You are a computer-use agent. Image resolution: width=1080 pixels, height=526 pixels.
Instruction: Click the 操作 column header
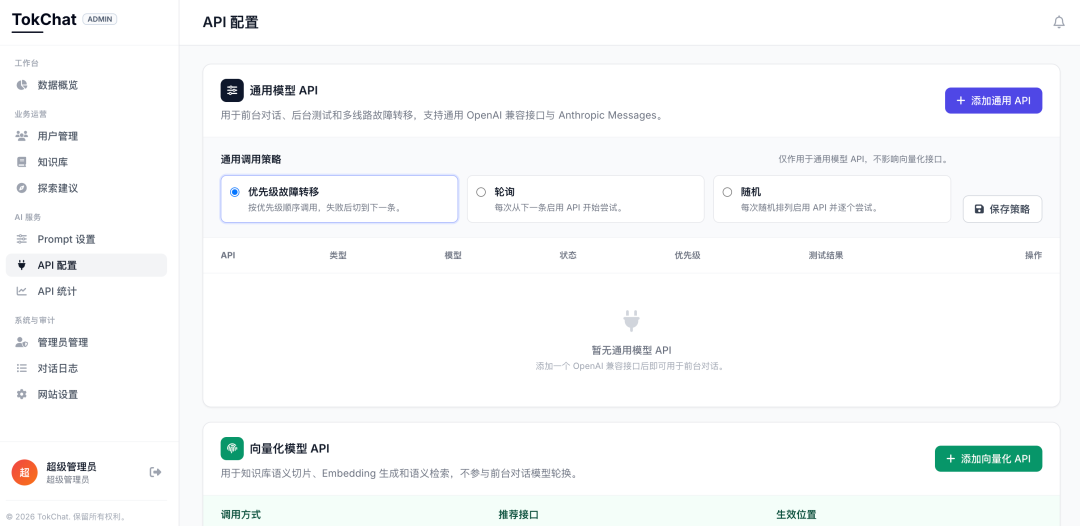[x=1033, y=255]
